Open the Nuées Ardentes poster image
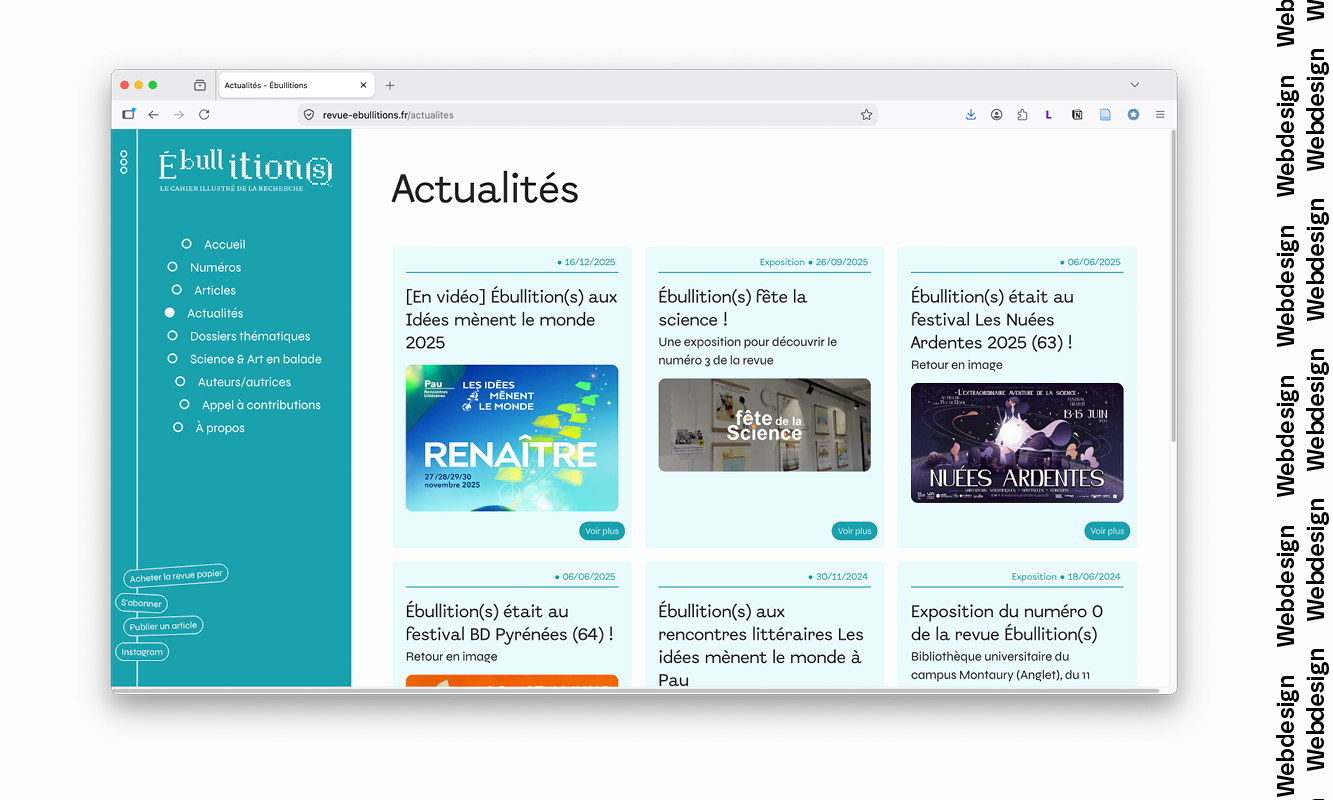This screenshot has height=800, width=1333. tap(1017, 443)
